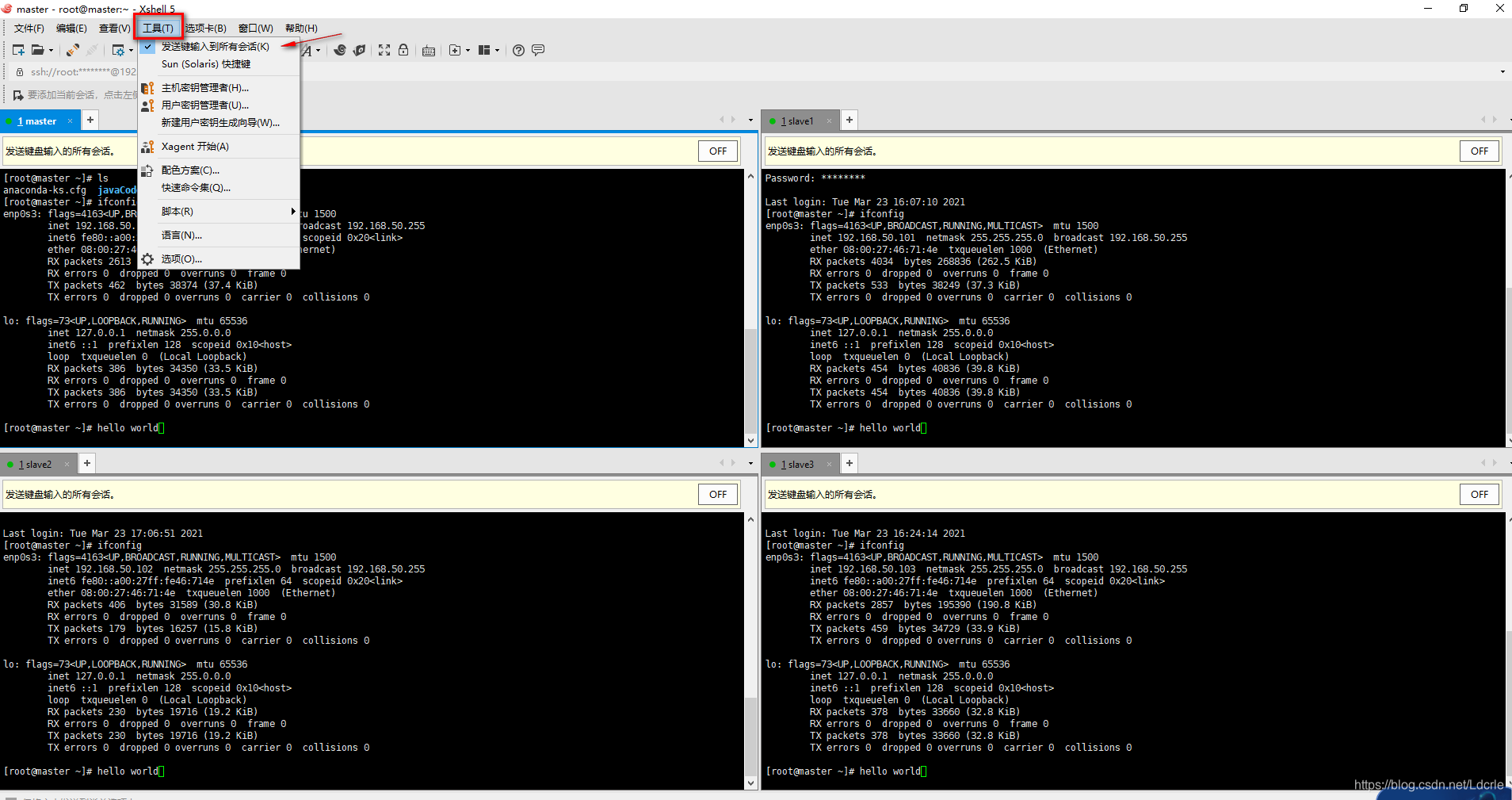Turn OFF broadcast input in slave2 pane
This screenshot has height=800, width=1512.
[718, 495]
